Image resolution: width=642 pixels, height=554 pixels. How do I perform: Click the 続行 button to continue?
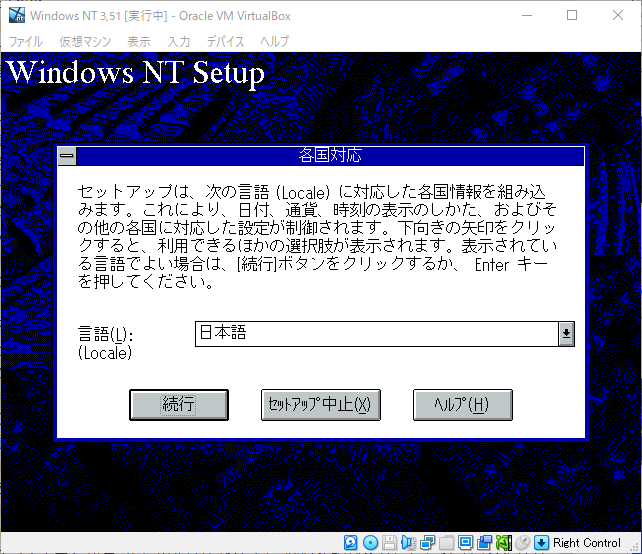coord(179,405)
